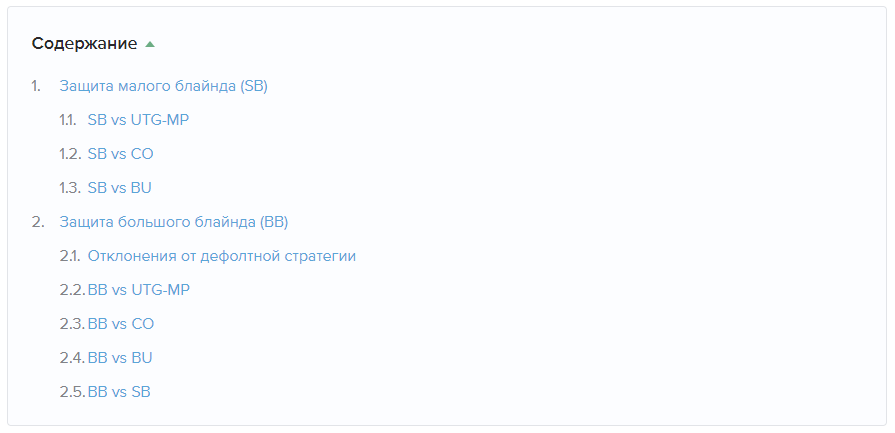Click the '2.1.' item number

pos(69,256)
